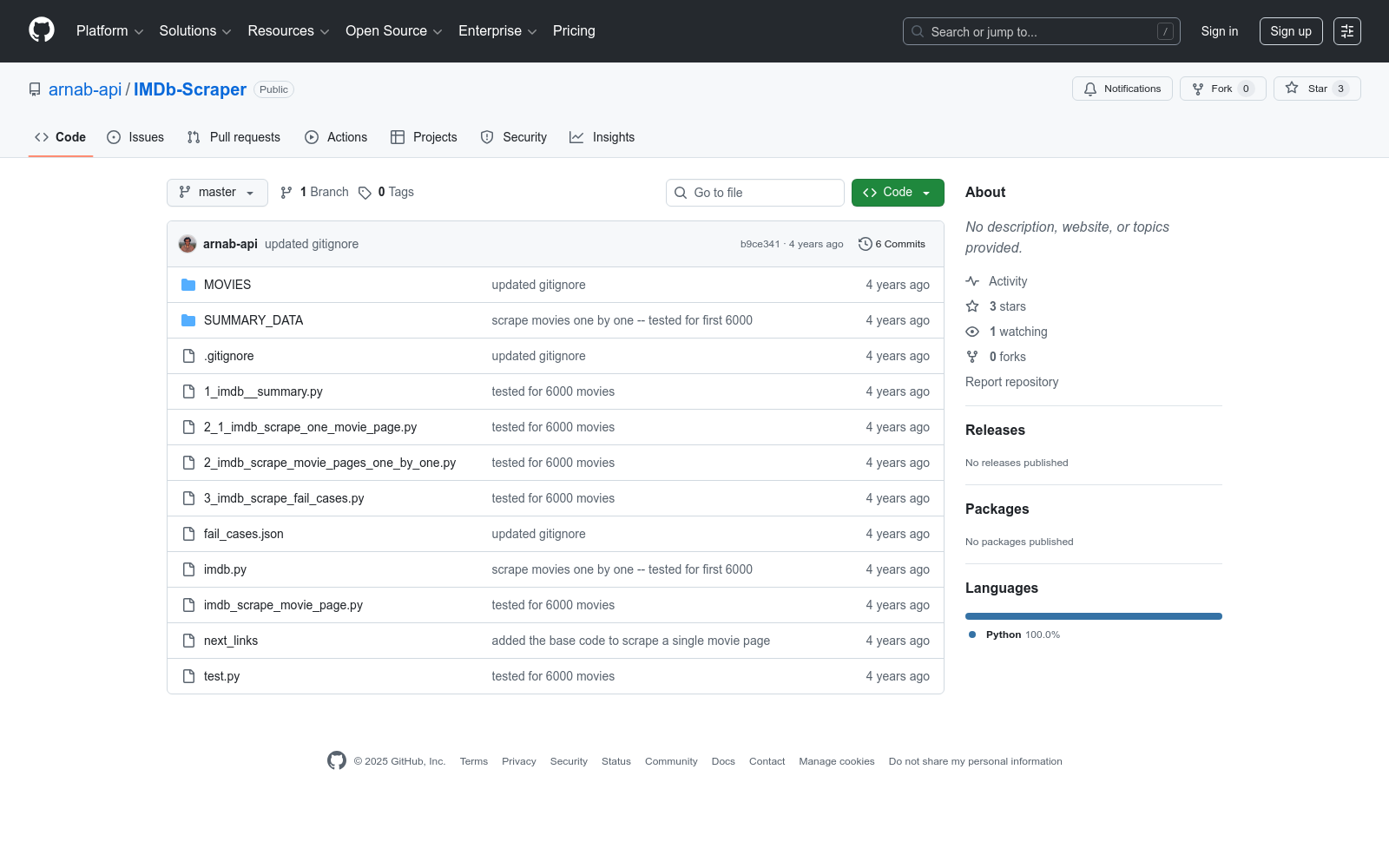Open the arnab-api owner link
1389x868 pixels.
tap(85, 89)
